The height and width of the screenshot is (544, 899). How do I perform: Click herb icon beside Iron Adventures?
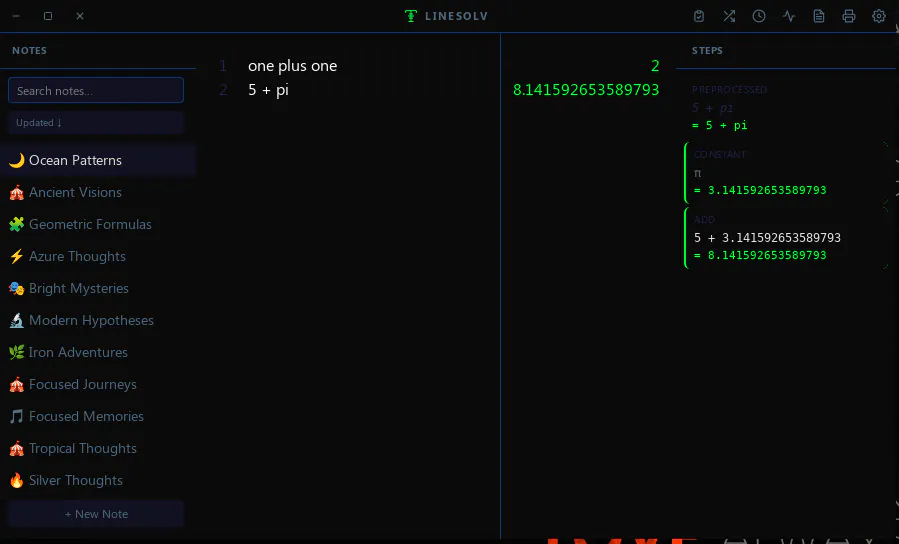17,353
